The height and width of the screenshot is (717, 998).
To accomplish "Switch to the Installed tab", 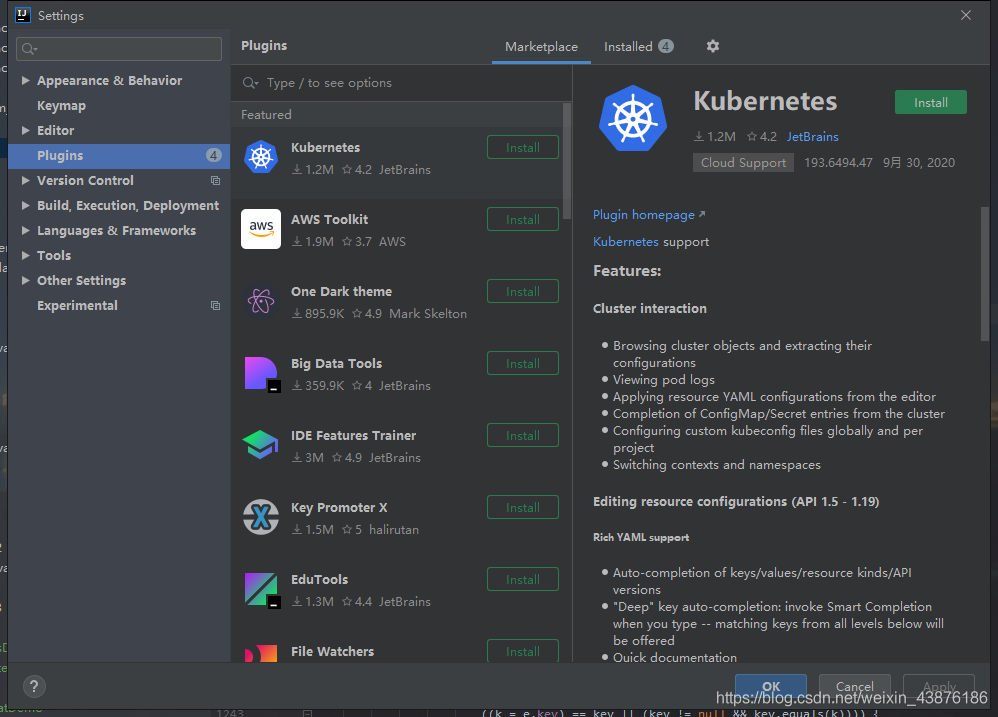I will tap(638, 46).
